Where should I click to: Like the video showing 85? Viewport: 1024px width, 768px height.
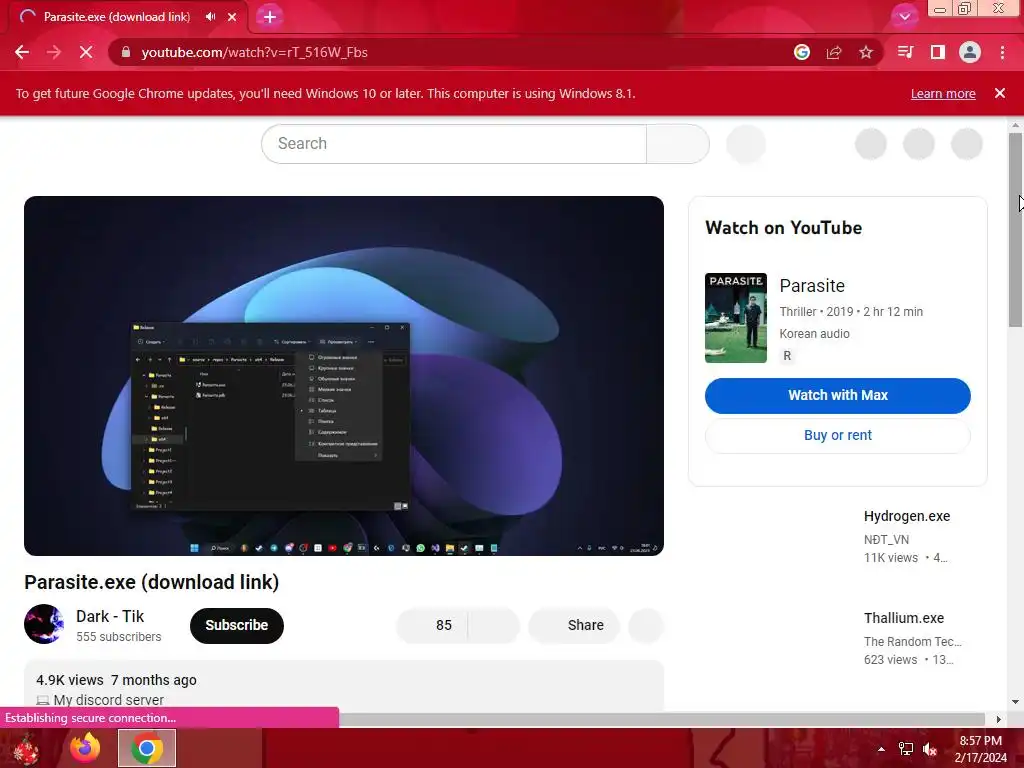(432, 626)
